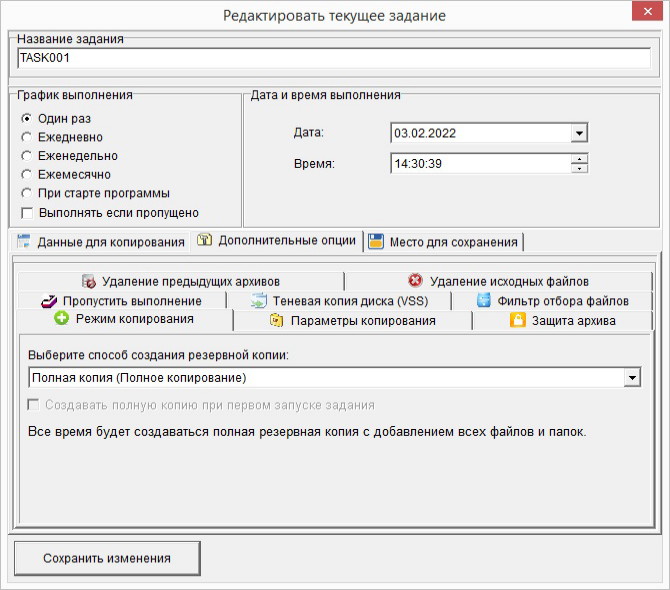Click the delete previous archives icon

89,281
